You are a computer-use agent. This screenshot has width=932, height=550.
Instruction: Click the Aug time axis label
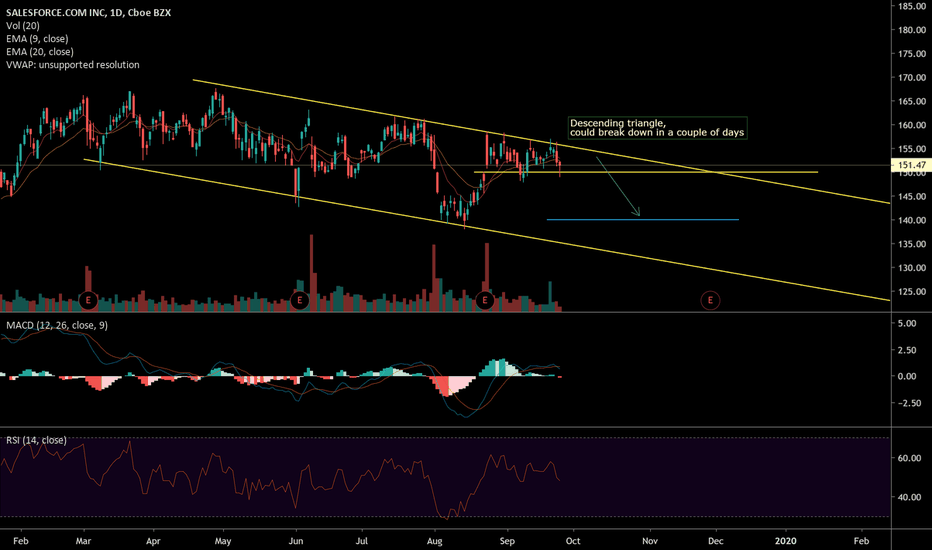point(434,541)
